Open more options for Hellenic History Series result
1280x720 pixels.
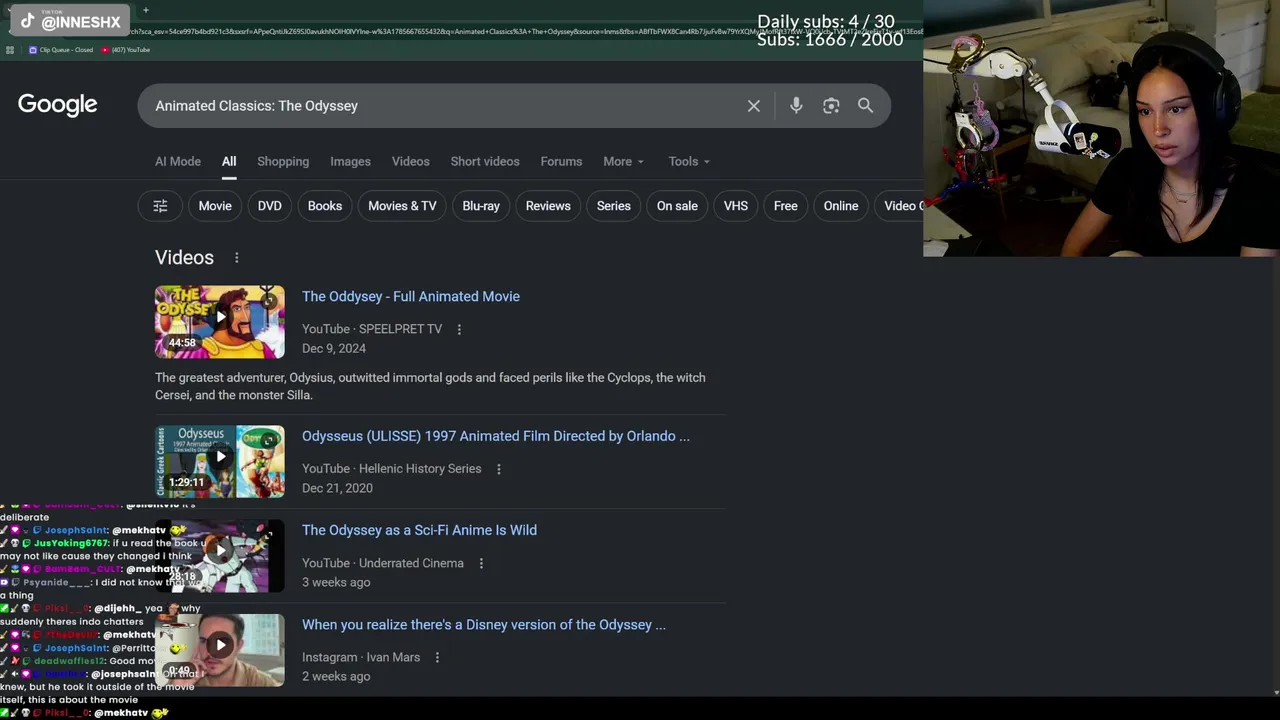point(499,469)
